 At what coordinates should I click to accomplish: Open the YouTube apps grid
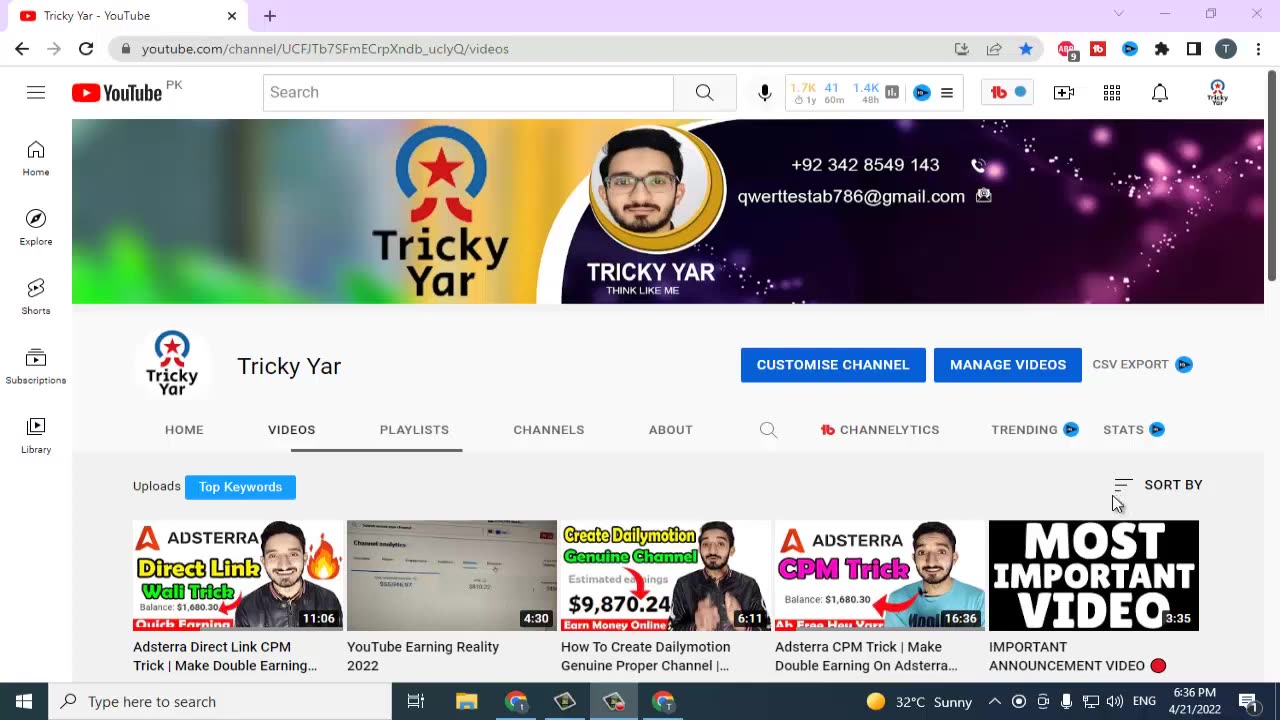[1112, 93]
